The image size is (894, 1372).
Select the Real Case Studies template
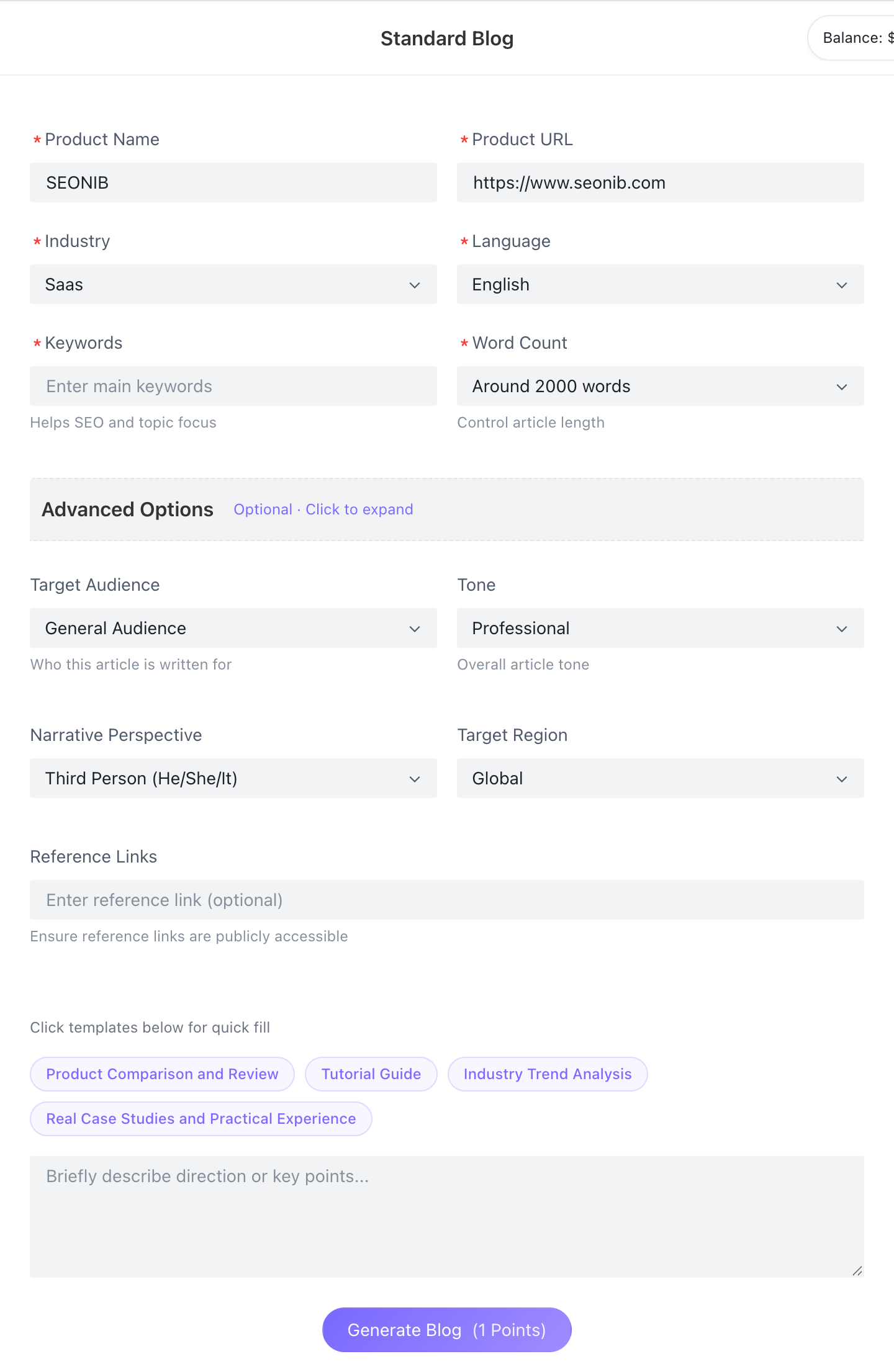pyautogui.click(x=201, y=1119)
